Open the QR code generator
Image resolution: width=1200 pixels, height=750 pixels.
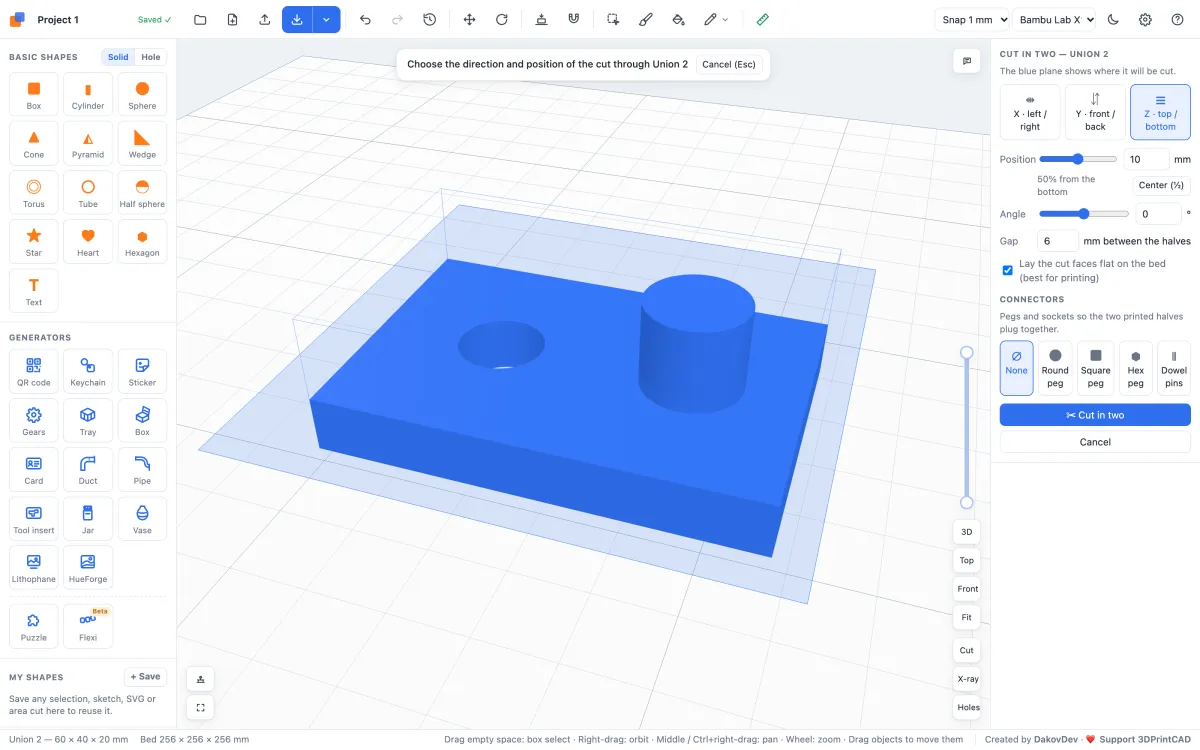(34, 371)
